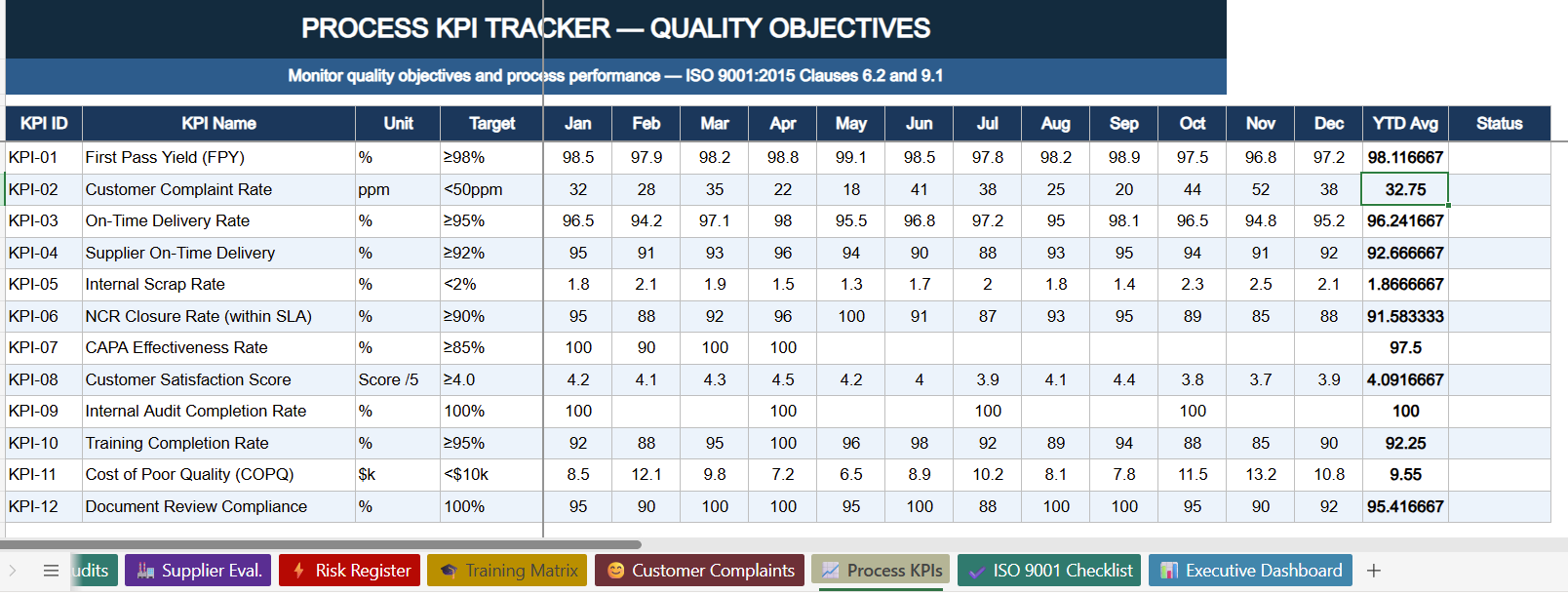Select the PROCESS KPI TRACKER title banner

[615, 29]
